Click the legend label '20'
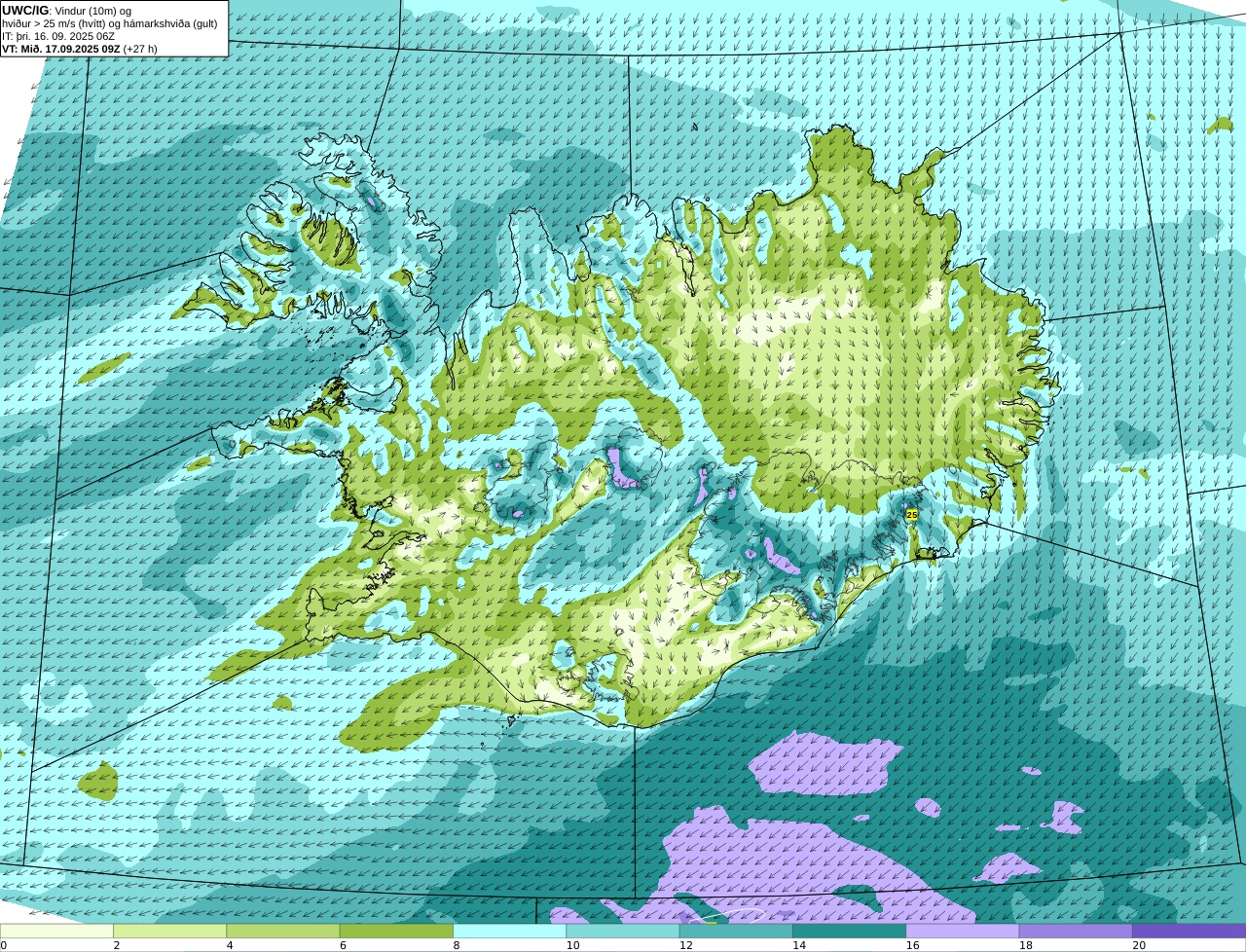This screenshot has width=1246, height=952. pos(1138,945)
